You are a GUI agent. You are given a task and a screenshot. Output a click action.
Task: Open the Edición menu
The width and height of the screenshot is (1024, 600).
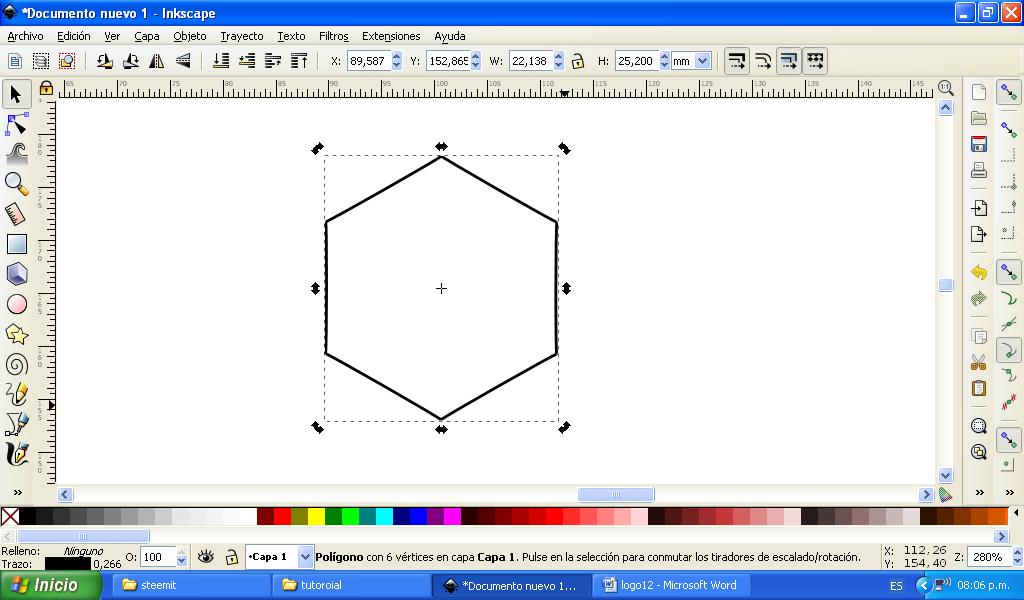click(x=74, y=37)
